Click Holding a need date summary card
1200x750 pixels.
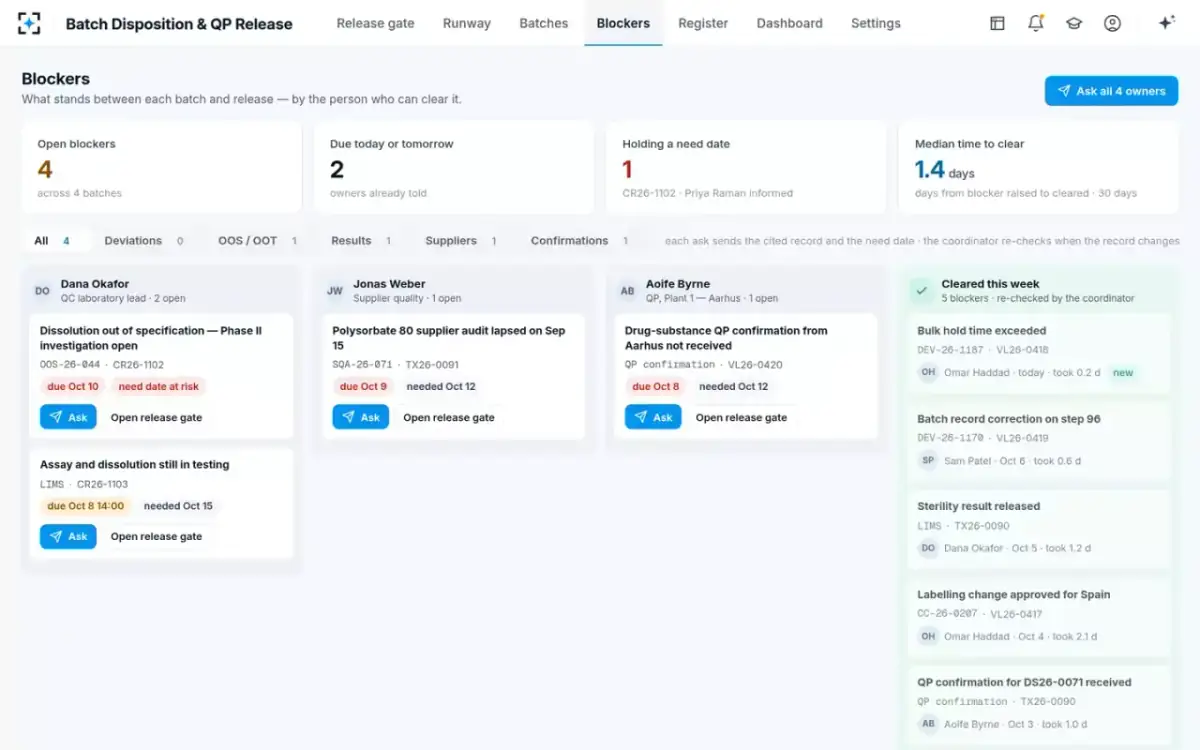click(x=746, y=167)
